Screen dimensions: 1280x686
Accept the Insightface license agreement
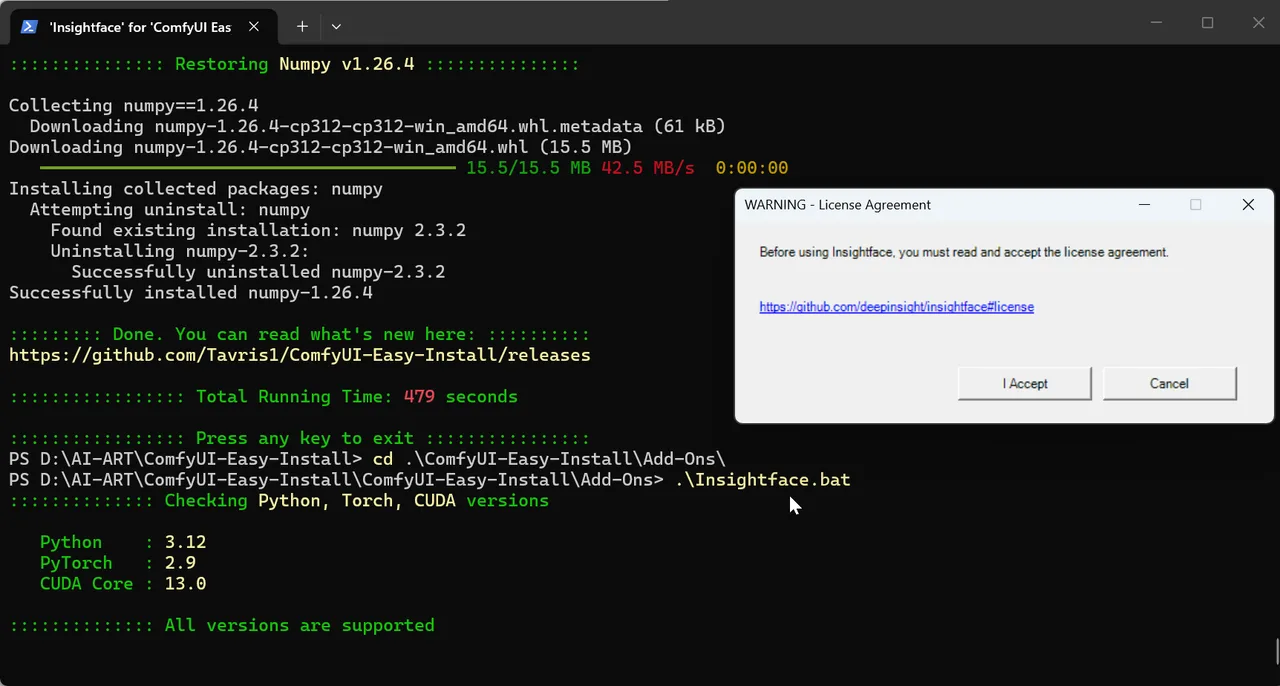point(1025,384)
